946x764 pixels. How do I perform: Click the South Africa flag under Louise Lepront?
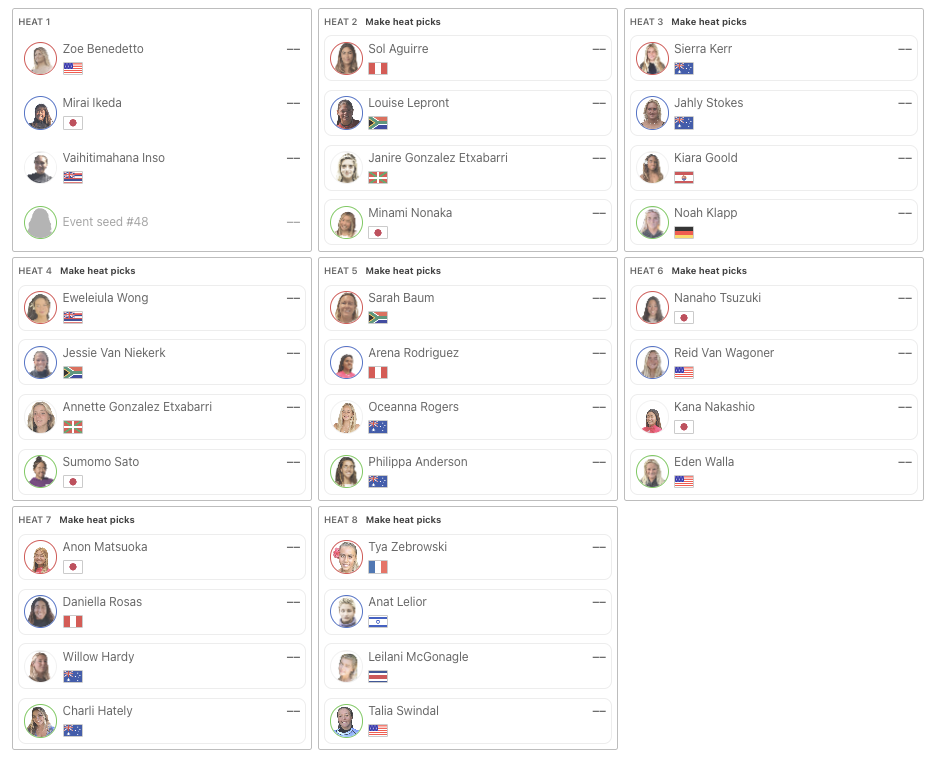pos(378,123)
